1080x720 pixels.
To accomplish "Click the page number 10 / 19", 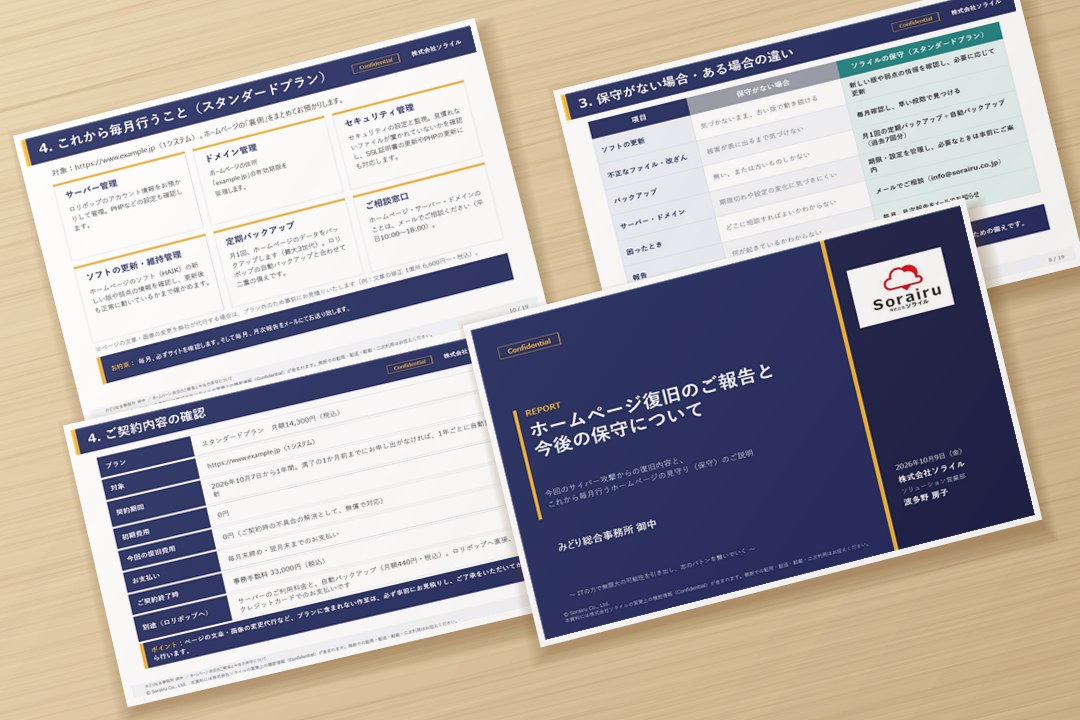I will (517, 308).
